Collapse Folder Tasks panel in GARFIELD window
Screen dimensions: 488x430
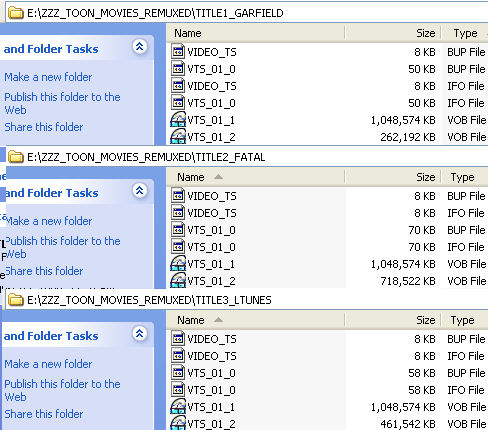140,47
